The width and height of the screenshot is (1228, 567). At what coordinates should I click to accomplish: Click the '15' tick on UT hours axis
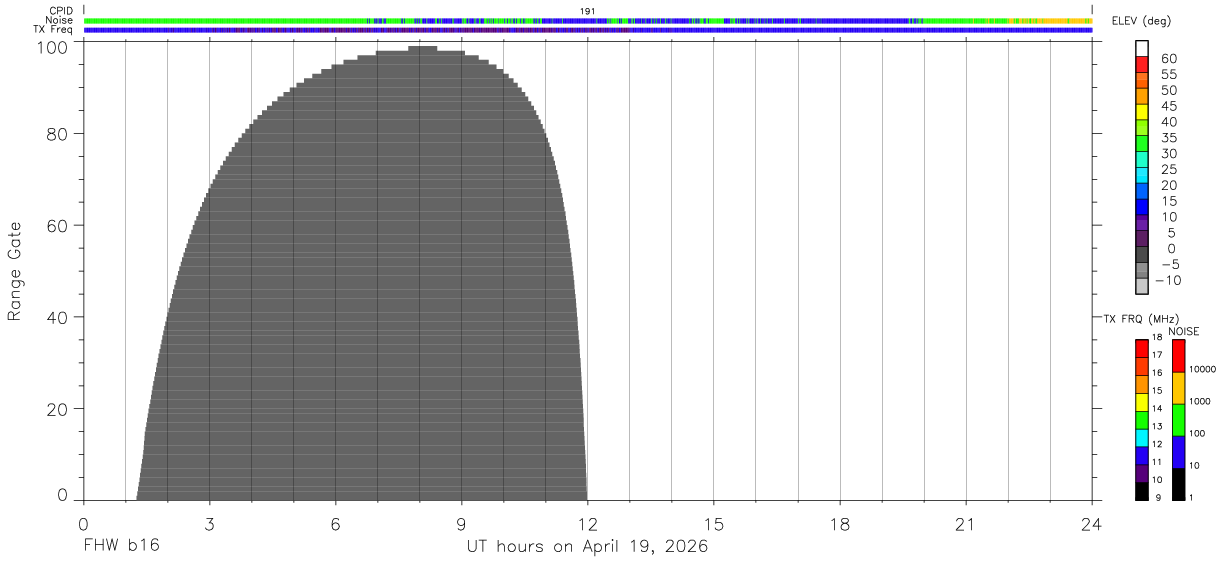[713, 523]
